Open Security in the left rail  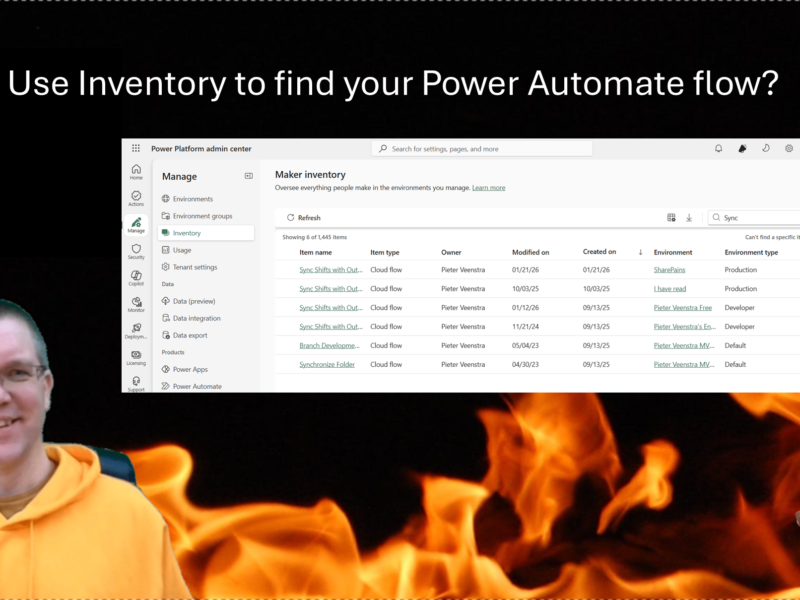(136, 252)
